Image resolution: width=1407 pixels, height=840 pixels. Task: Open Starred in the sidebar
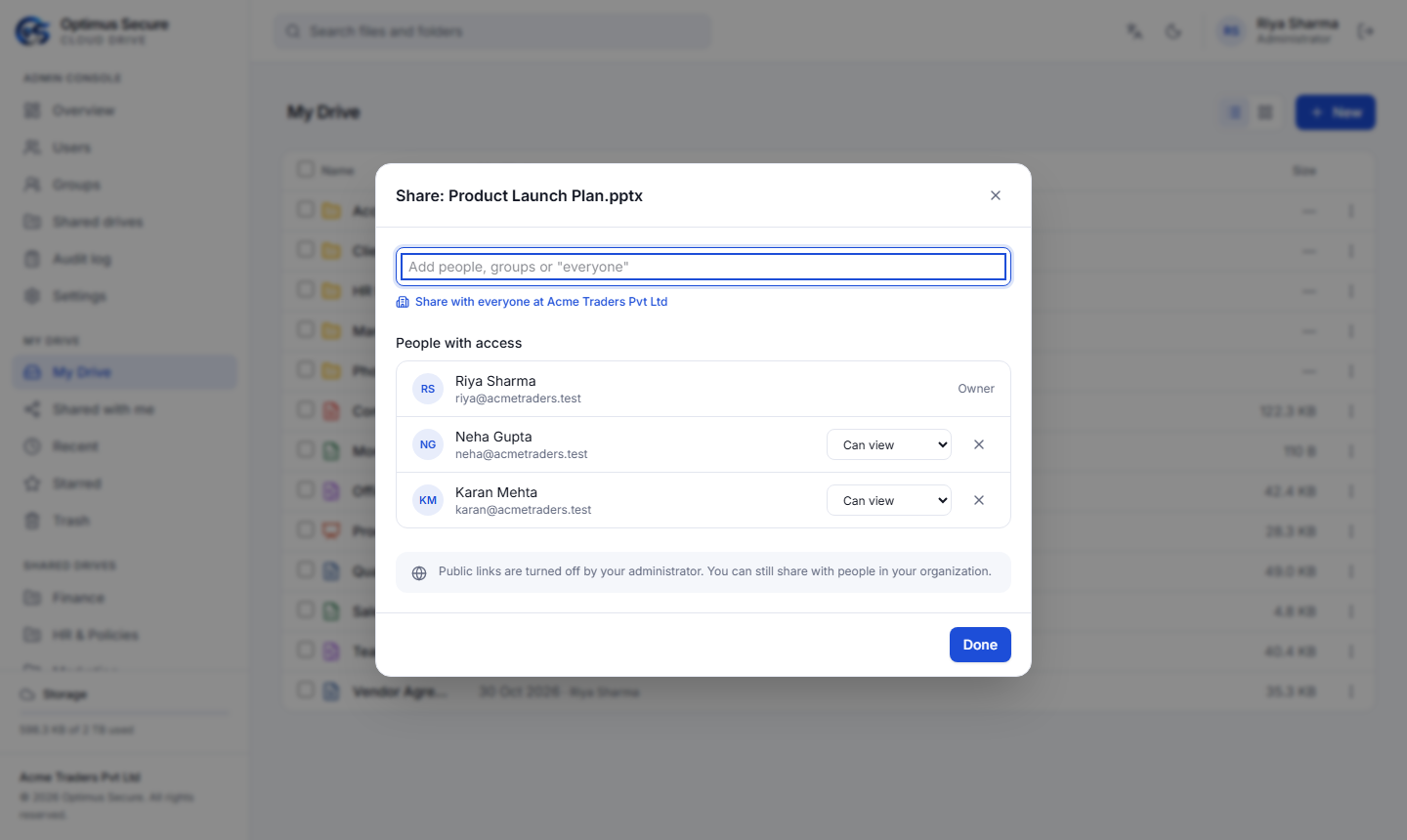(124, 483)
